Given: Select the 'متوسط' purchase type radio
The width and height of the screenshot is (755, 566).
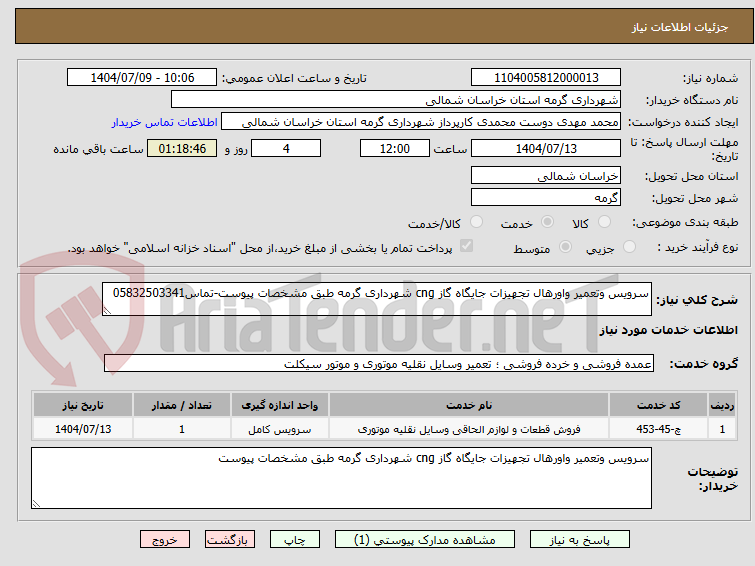Looking at the screenshot, I should (565, 247).
